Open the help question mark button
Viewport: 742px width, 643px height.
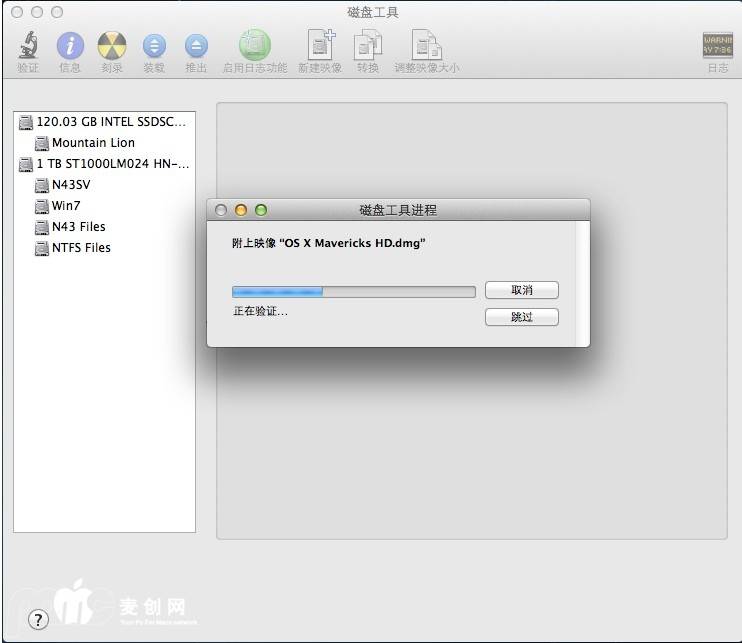[x=38, y=619]
